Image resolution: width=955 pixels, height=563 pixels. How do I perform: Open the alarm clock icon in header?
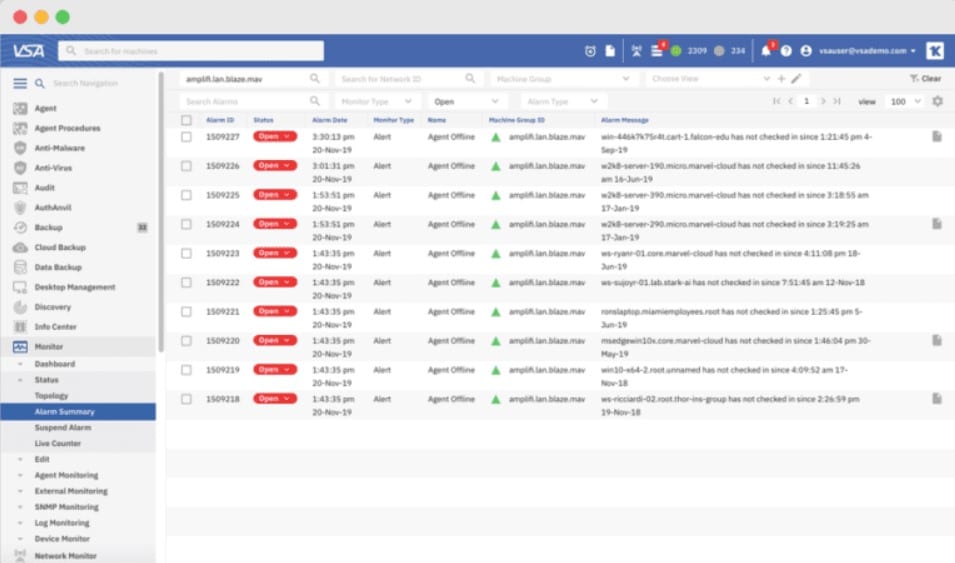point(590,51)
